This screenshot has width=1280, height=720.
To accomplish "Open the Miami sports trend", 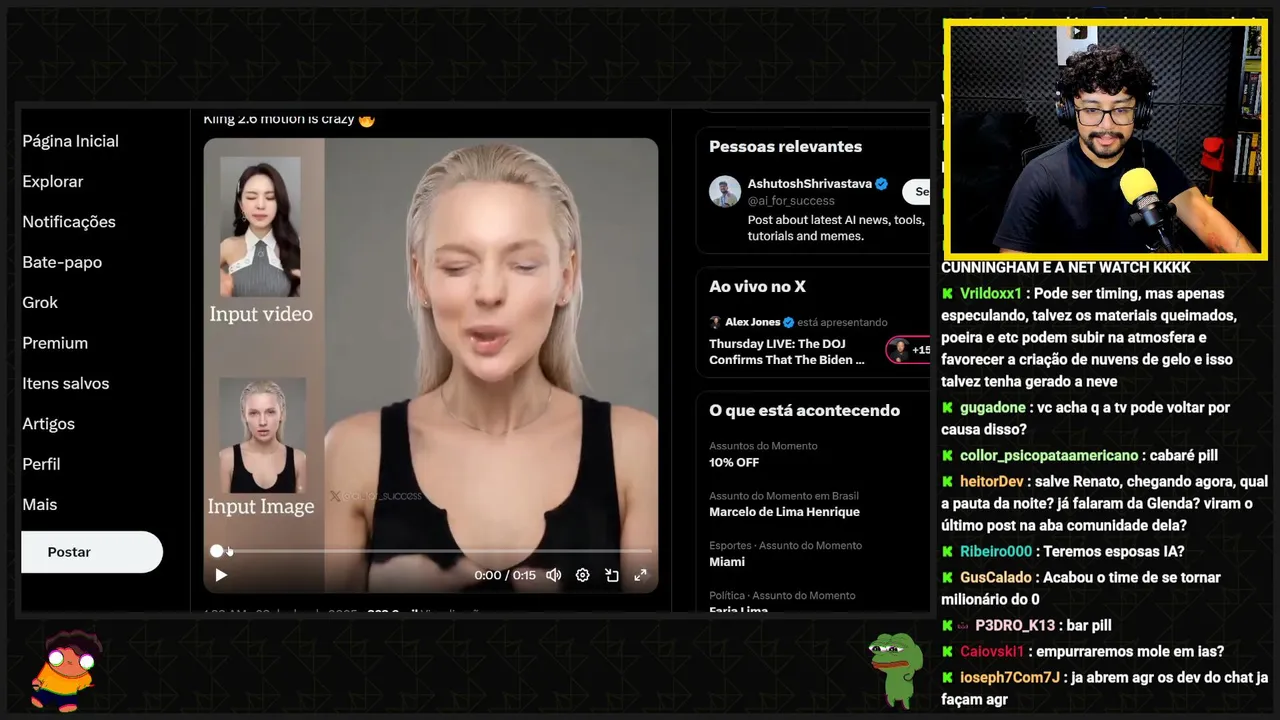I will (728, 562).
